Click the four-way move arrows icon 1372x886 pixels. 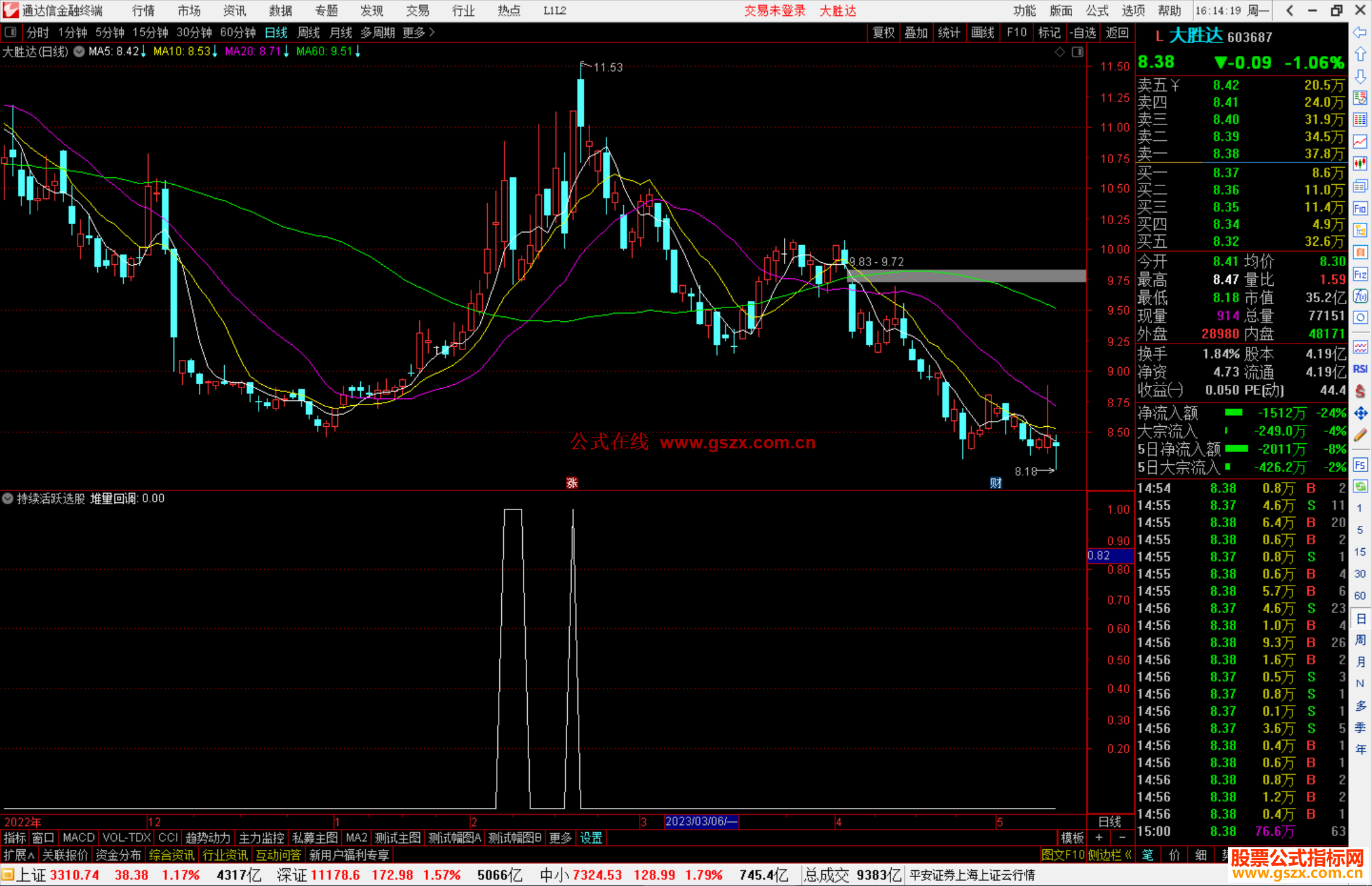1360,413
